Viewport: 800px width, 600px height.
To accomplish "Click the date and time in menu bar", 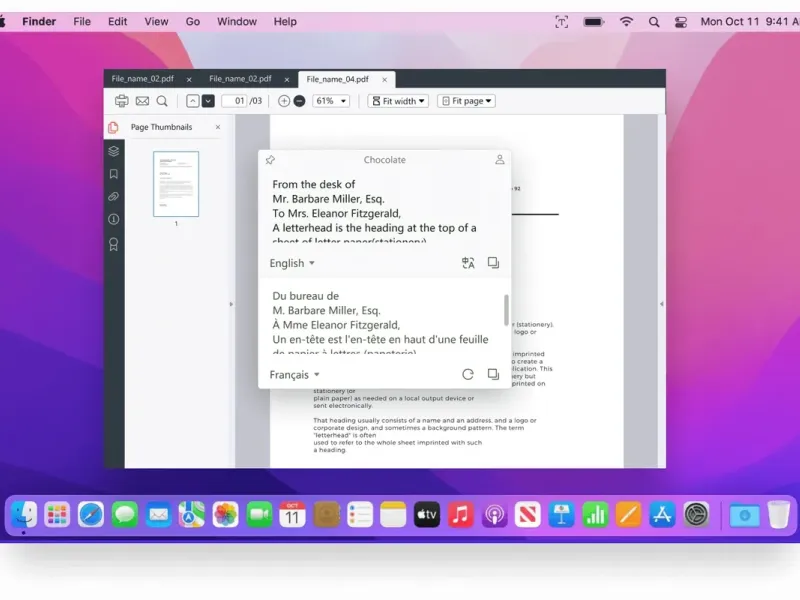I will [x=749, y=22].
